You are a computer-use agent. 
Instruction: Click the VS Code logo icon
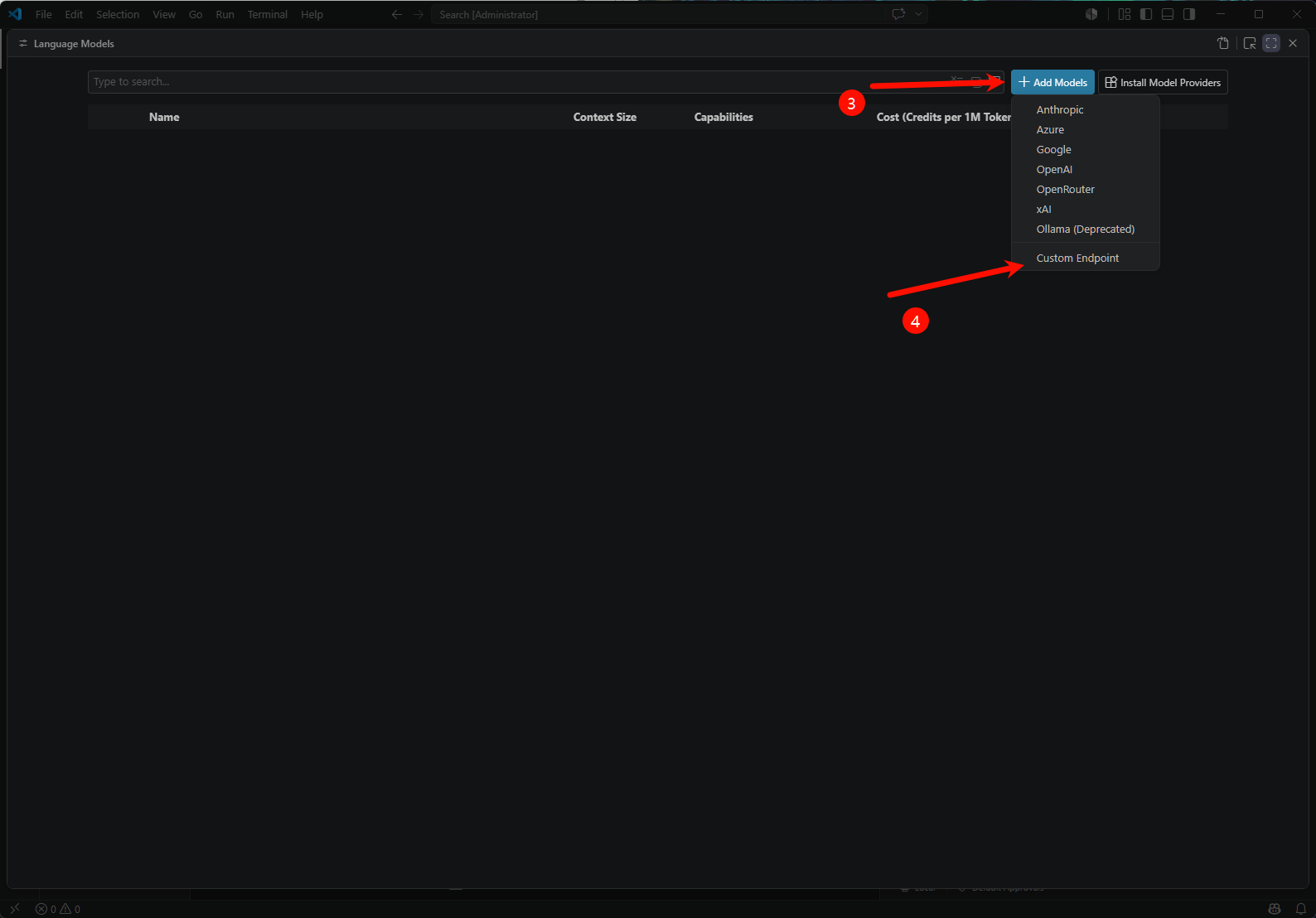[x=15, y=14]
